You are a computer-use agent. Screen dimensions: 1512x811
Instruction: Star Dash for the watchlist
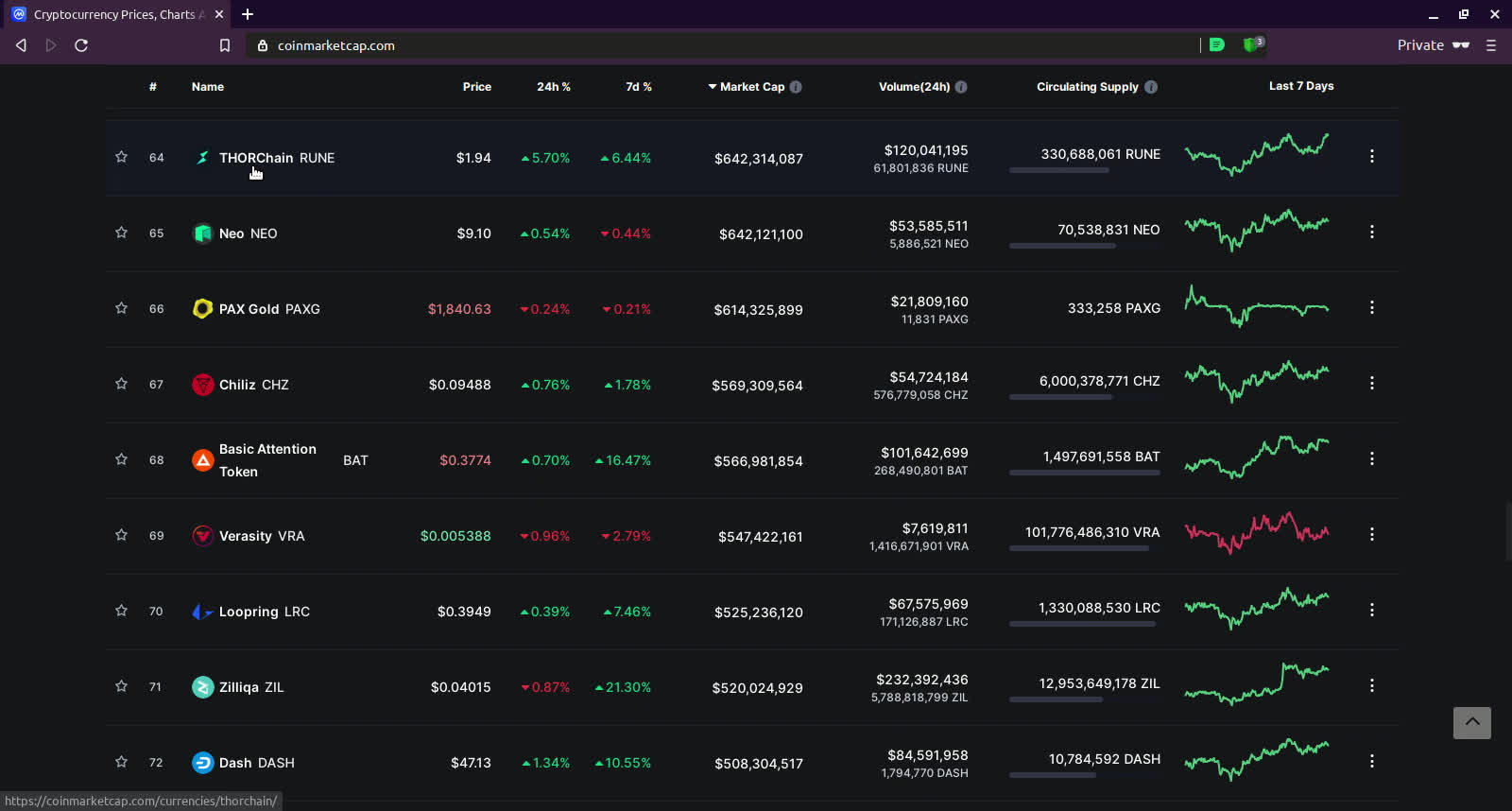pos(121,762)
